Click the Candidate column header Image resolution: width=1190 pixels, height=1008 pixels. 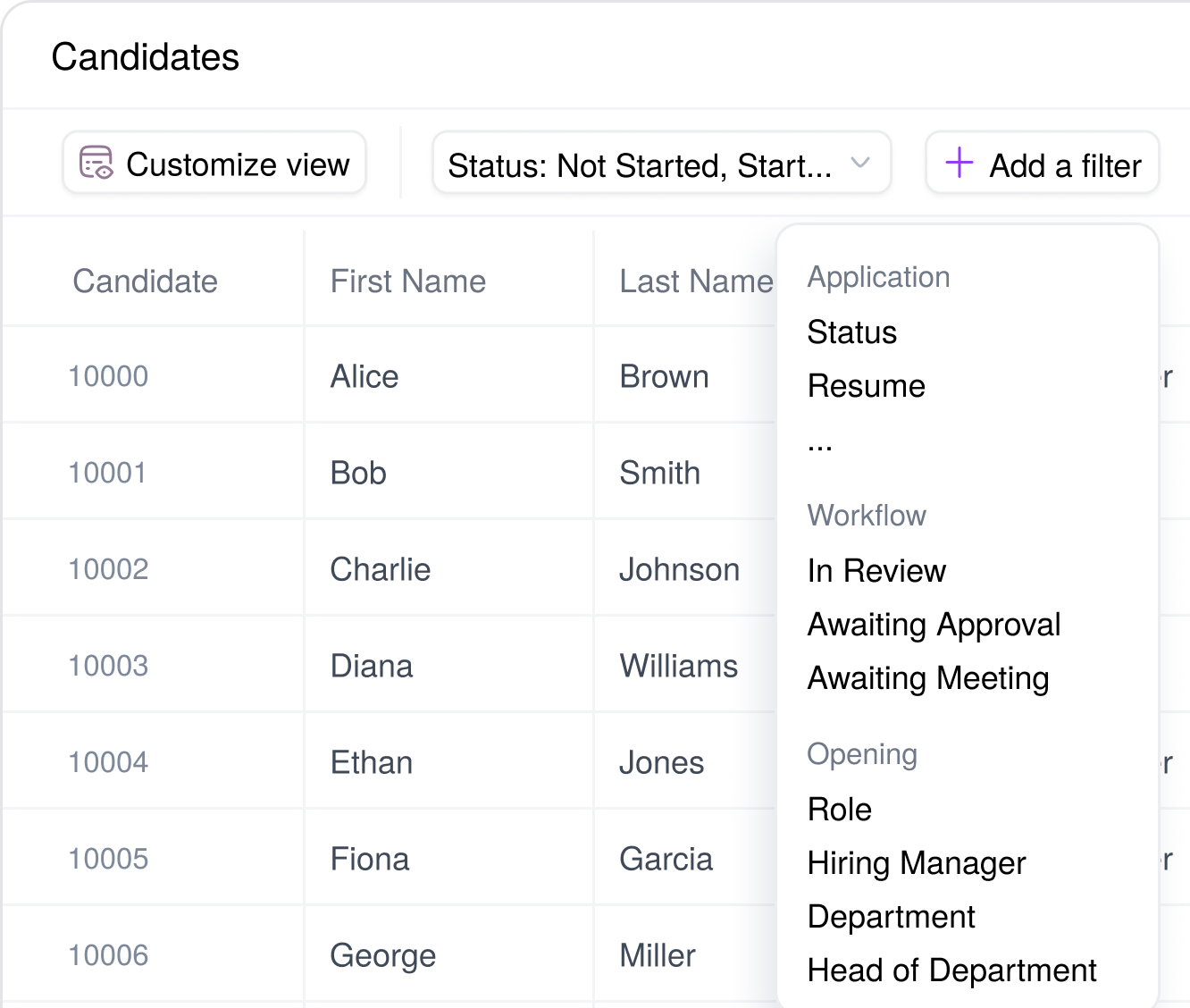pos(145,281)
